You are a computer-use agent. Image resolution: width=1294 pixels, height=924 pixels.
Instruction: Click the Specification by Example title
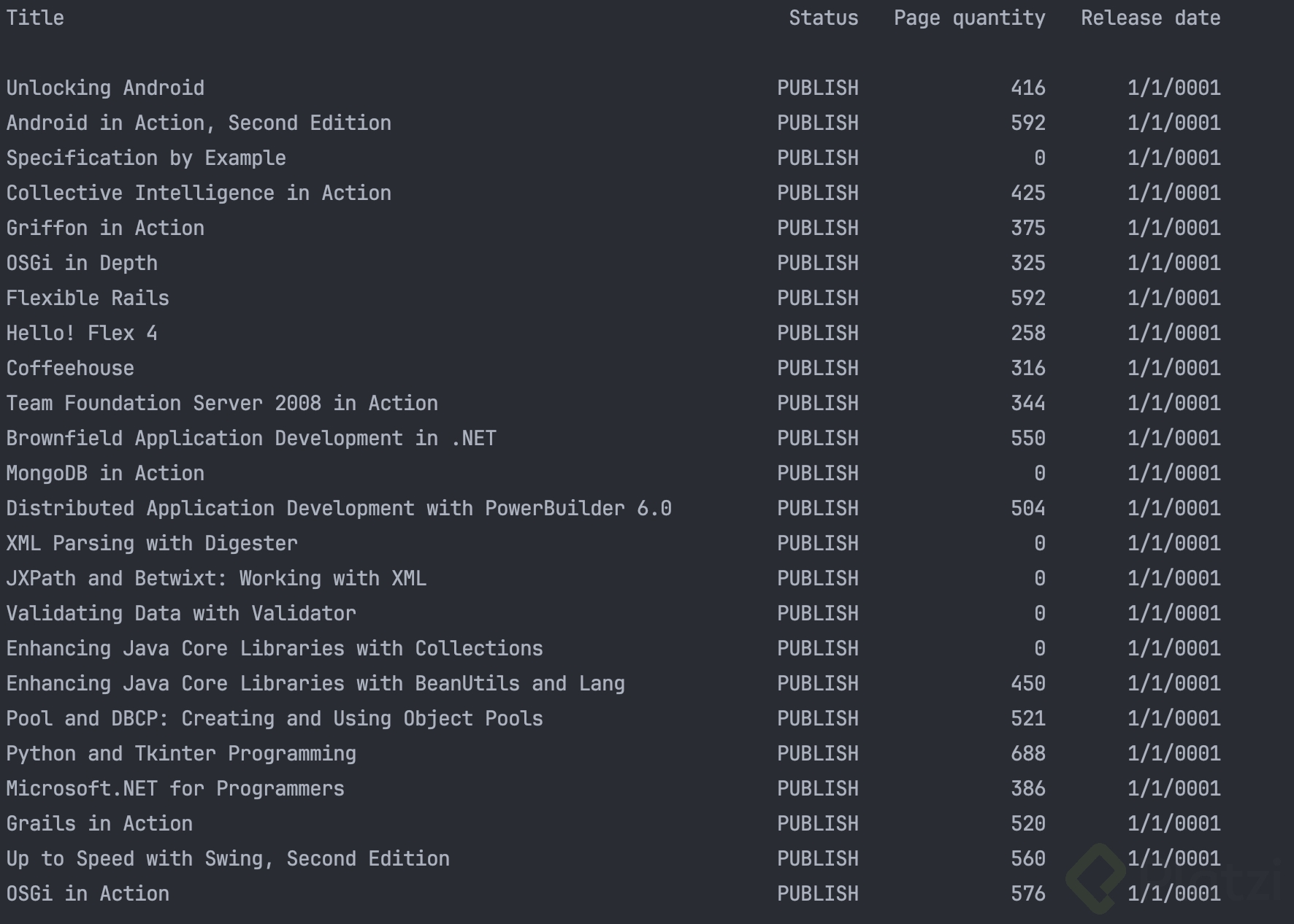pyautogui.click(x=146, y=158)
